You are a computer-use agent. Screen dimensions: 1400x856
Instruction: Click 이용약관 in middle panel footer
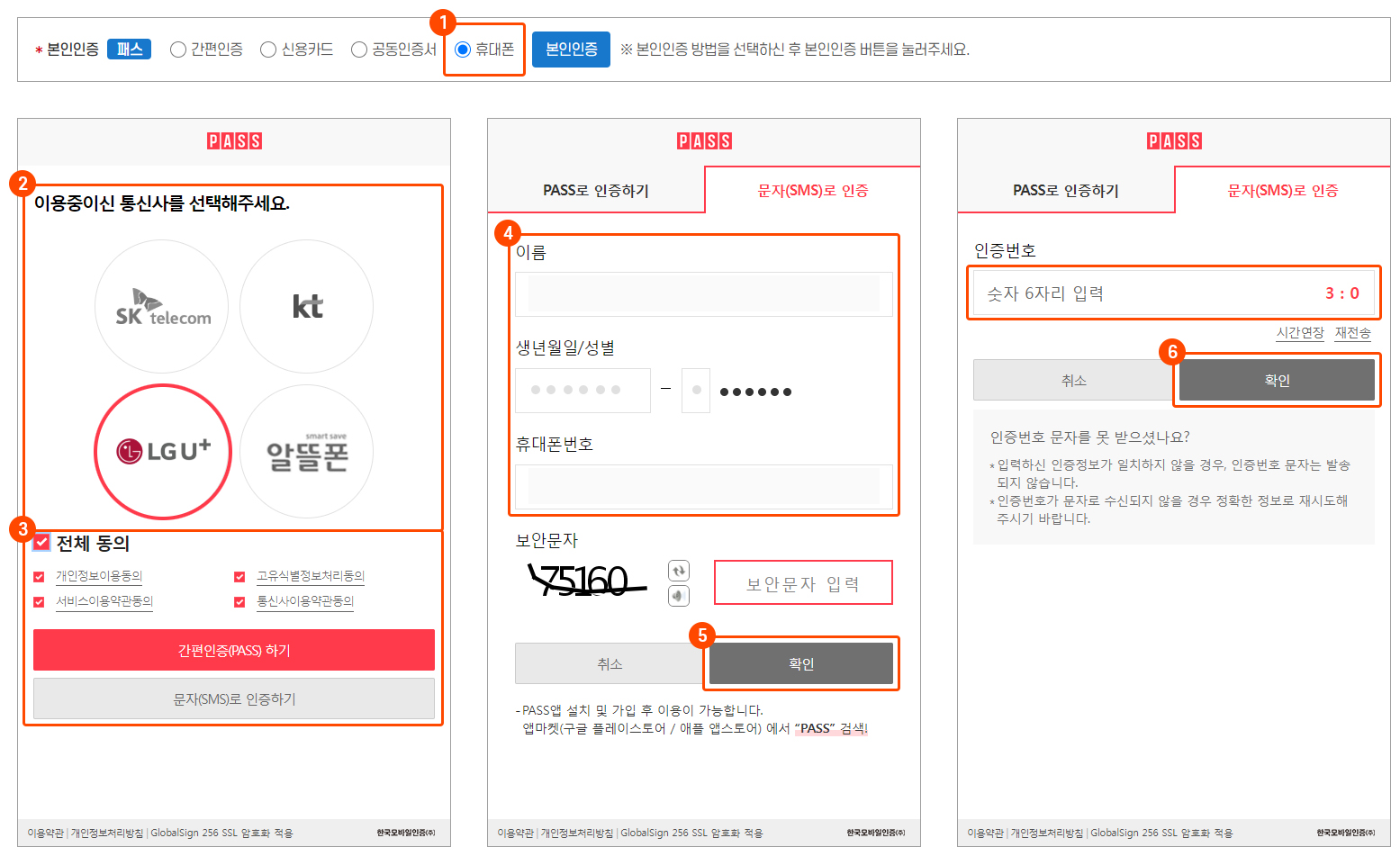click(516, 833)
